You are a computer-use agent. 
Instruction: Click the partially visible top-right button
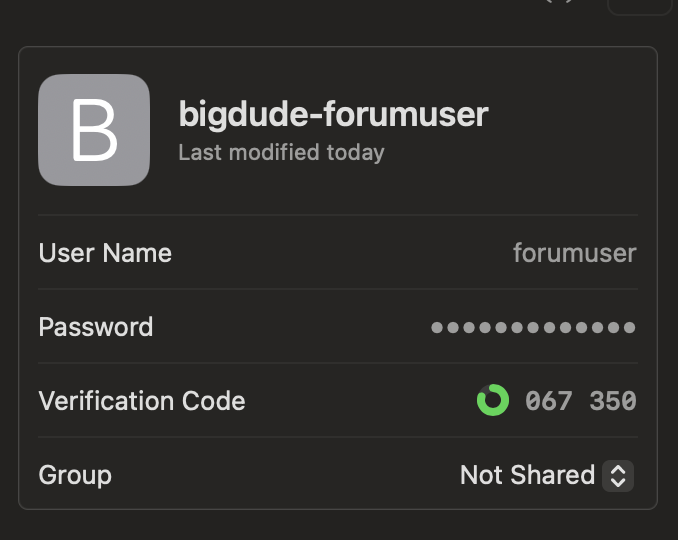click(x=640, y=7)
